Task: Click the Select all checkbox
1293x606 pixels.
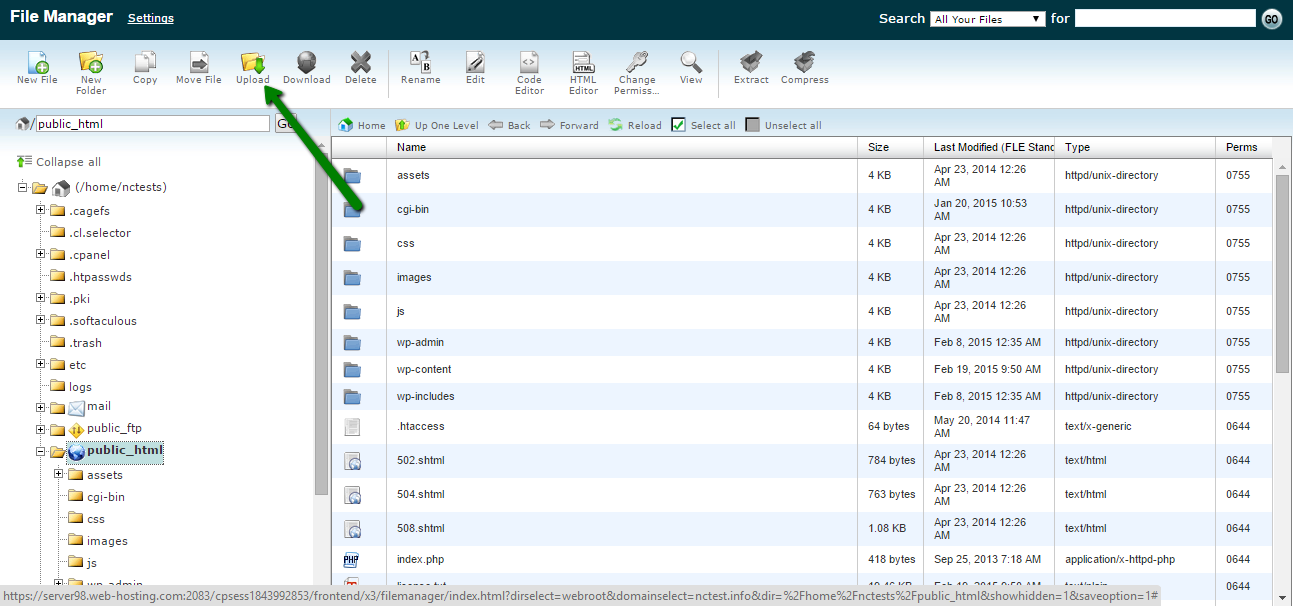Action: click(678, 125)
